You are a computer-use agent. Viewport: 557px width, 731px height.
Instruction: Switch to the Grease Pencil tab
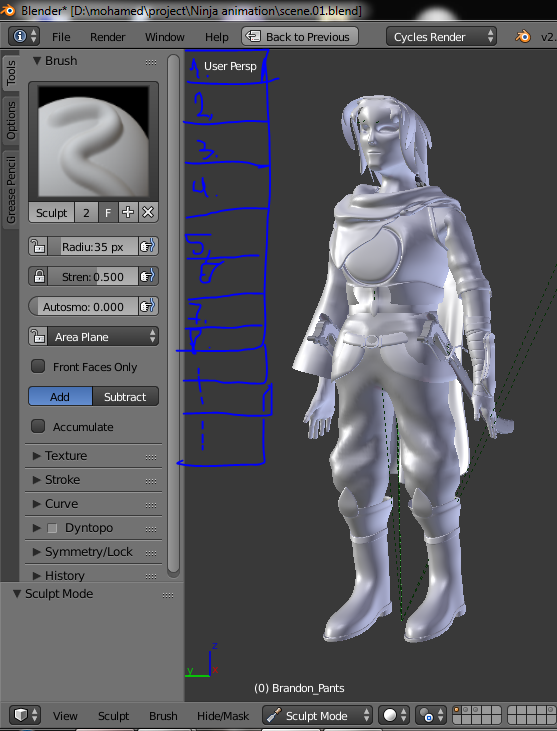tap(11, 189)
